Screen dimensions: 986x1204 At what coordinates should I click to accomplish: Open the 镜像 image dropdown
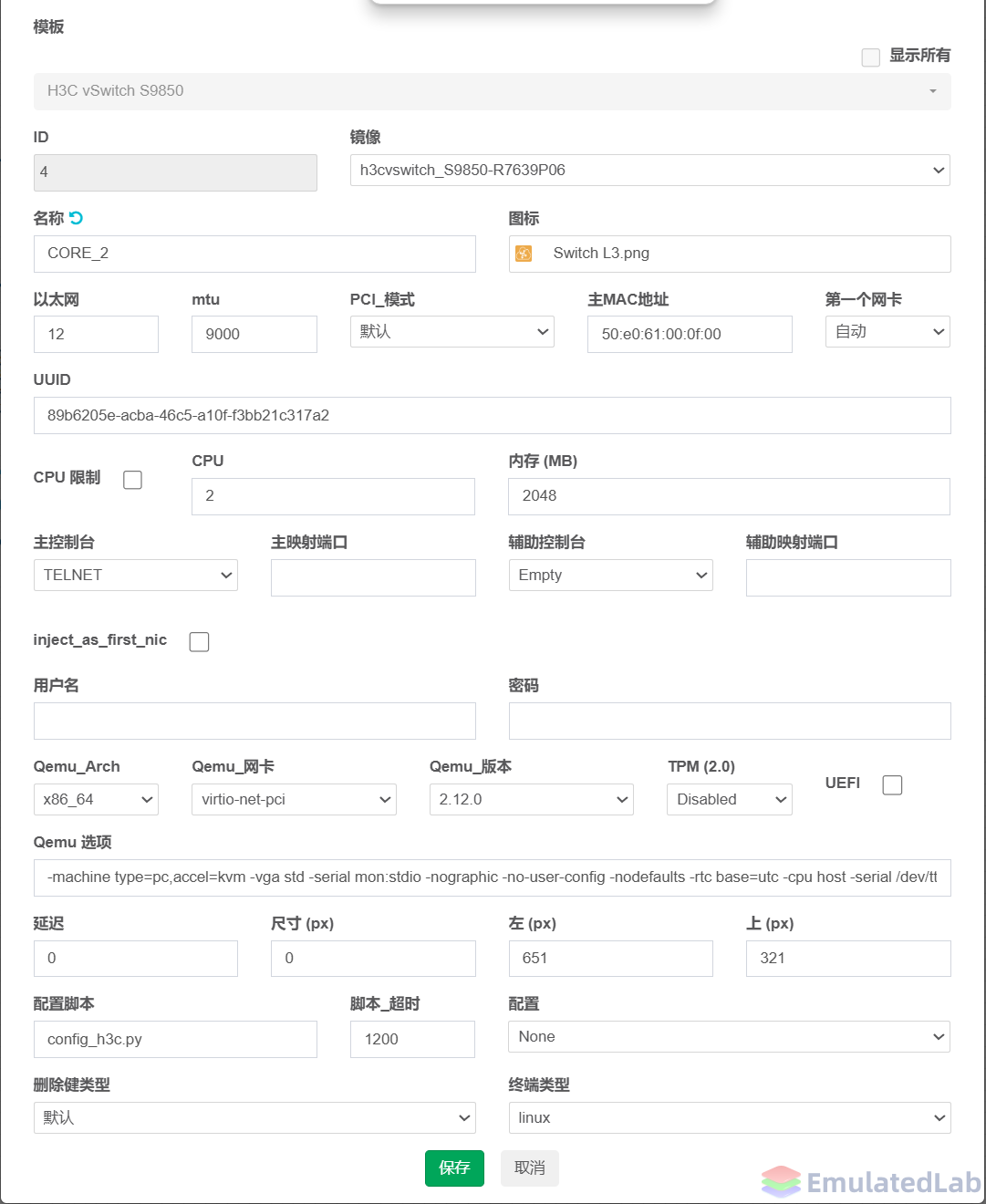[x=650, y=171]
